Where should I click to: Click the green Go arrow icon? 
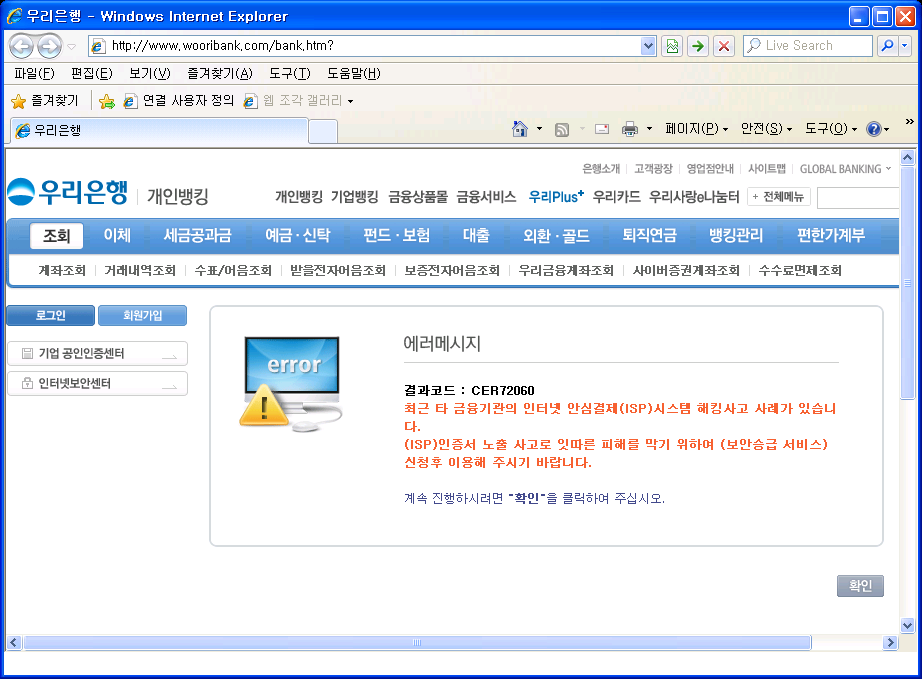coord(698,46)
